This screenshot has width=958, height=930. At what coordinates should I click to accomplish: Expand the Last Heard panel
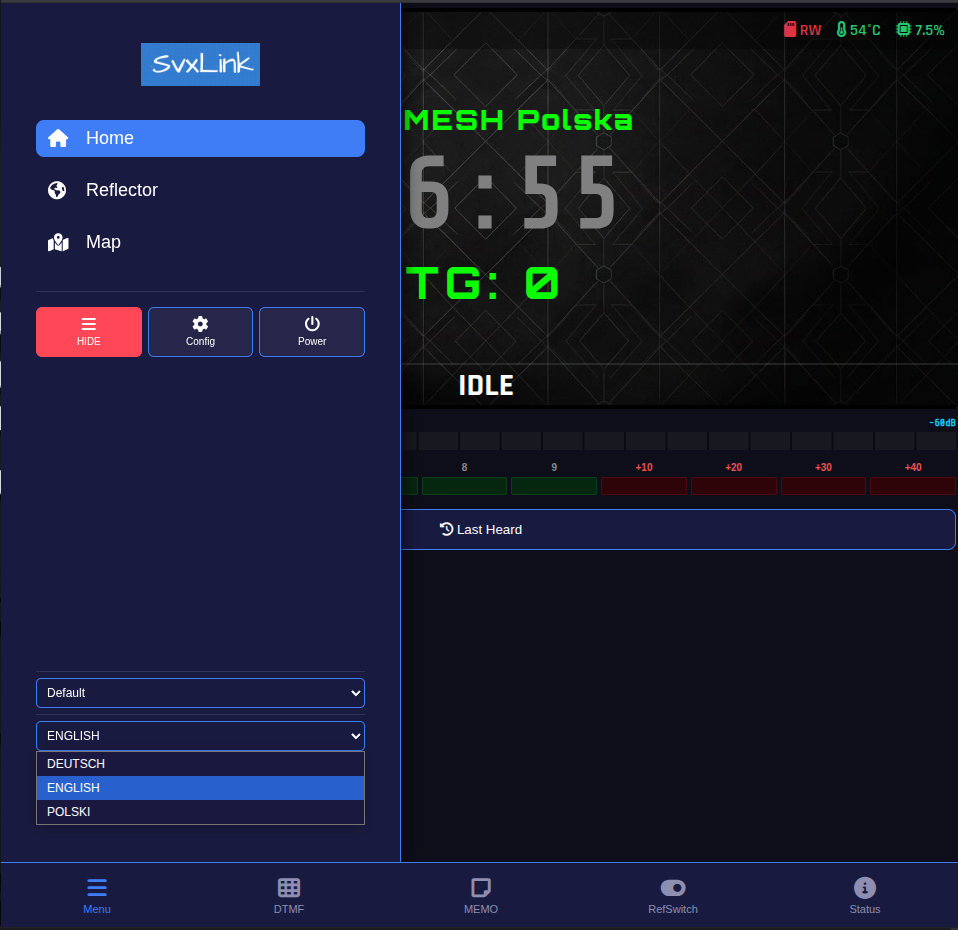pos(678,529)
